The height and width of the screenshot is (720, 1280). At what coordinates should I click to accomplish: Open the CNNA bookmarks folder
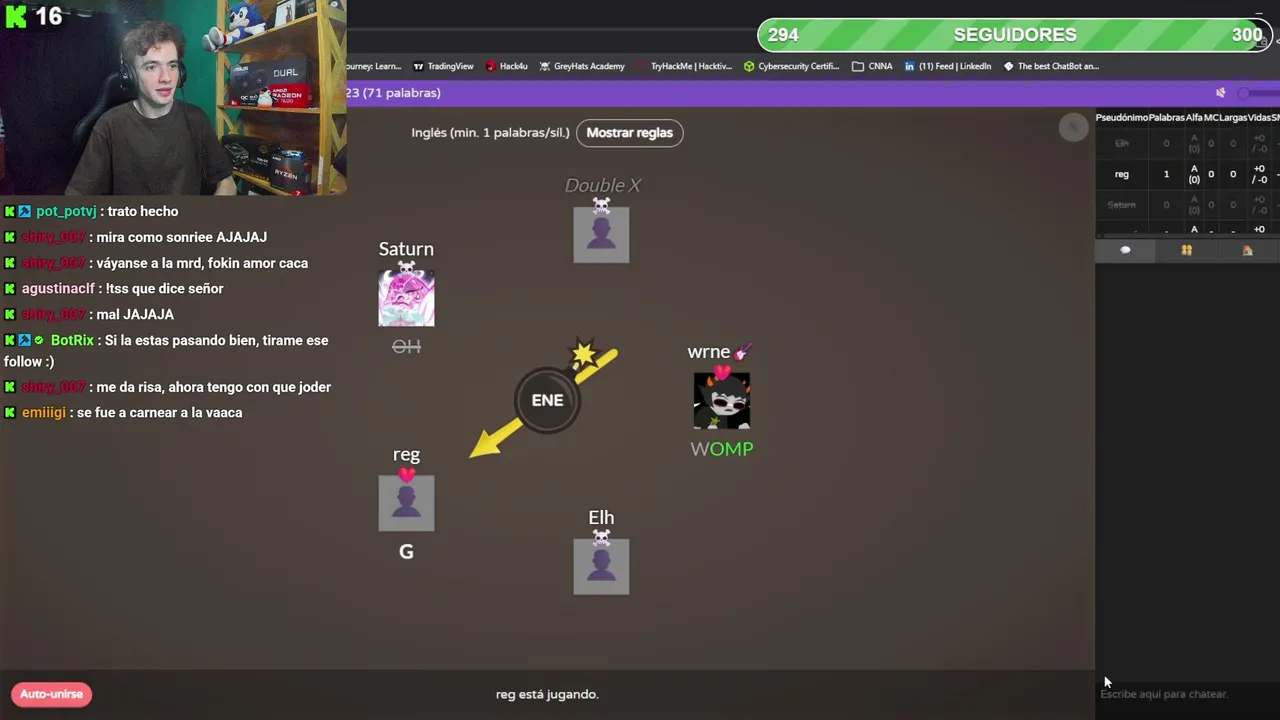(872, 66)
